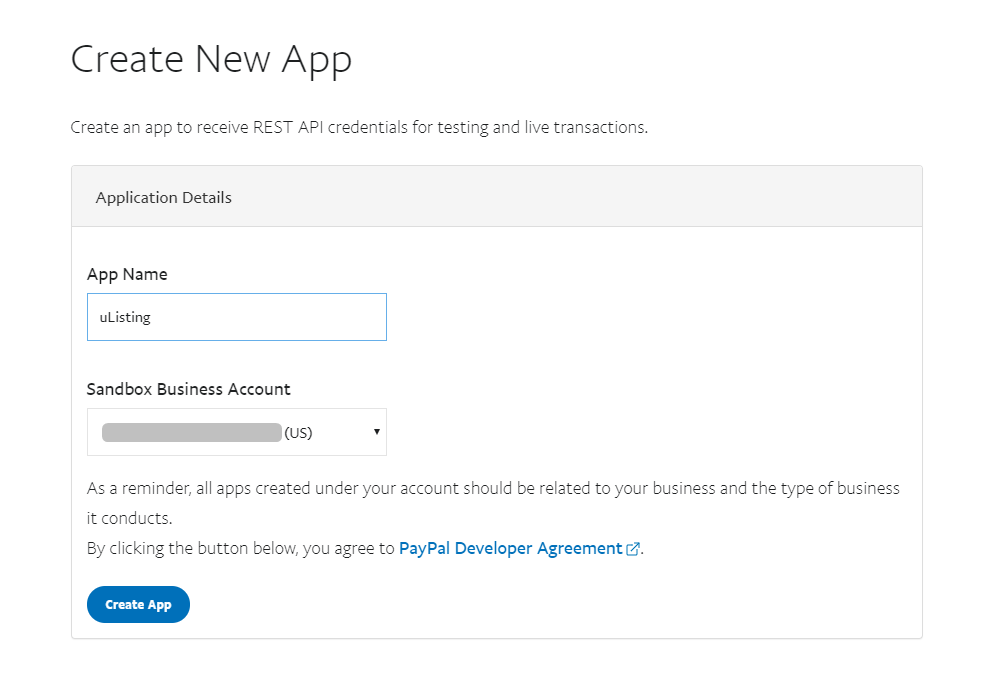Click the Create New App heading

click(x=211, y=59)
